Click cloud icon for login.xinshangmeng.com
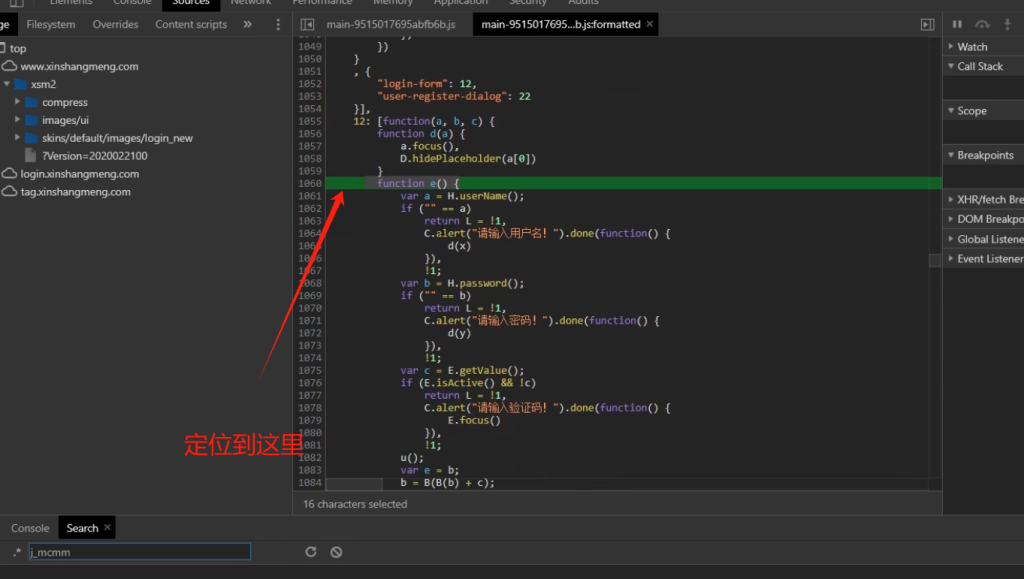The image size is (1024, 579). [9, 174]
